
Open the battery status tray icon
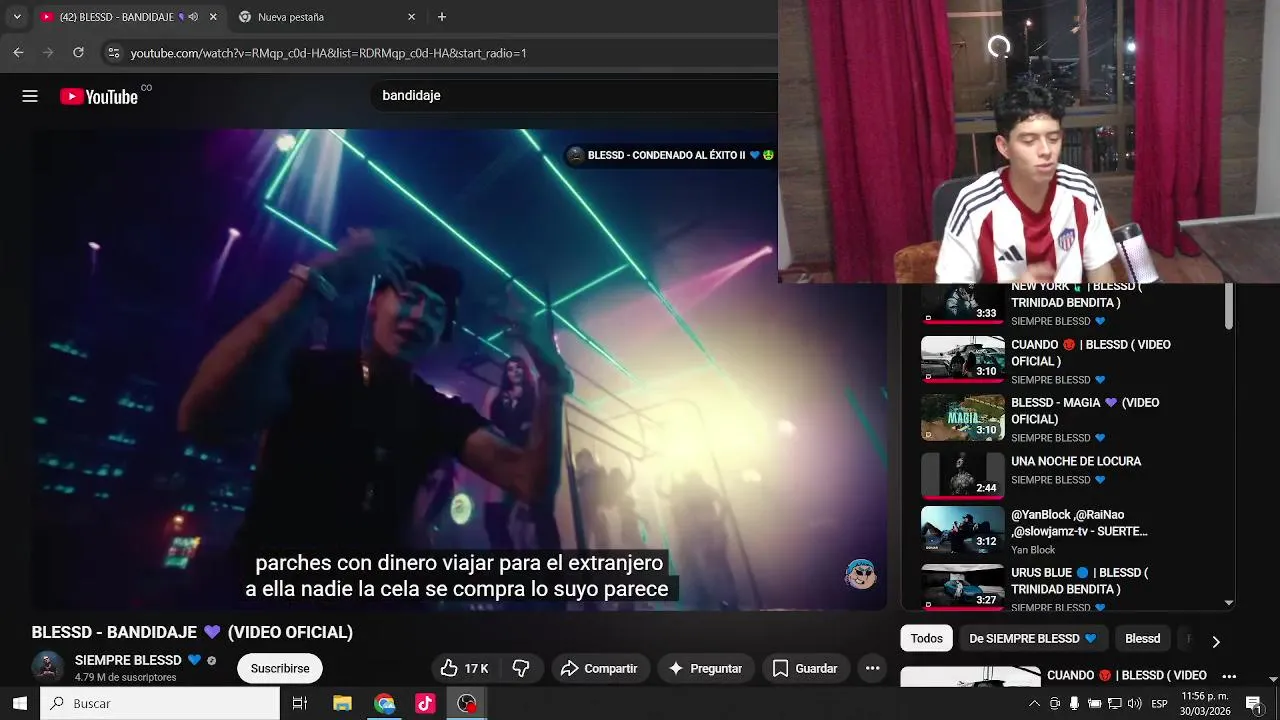1094,703
